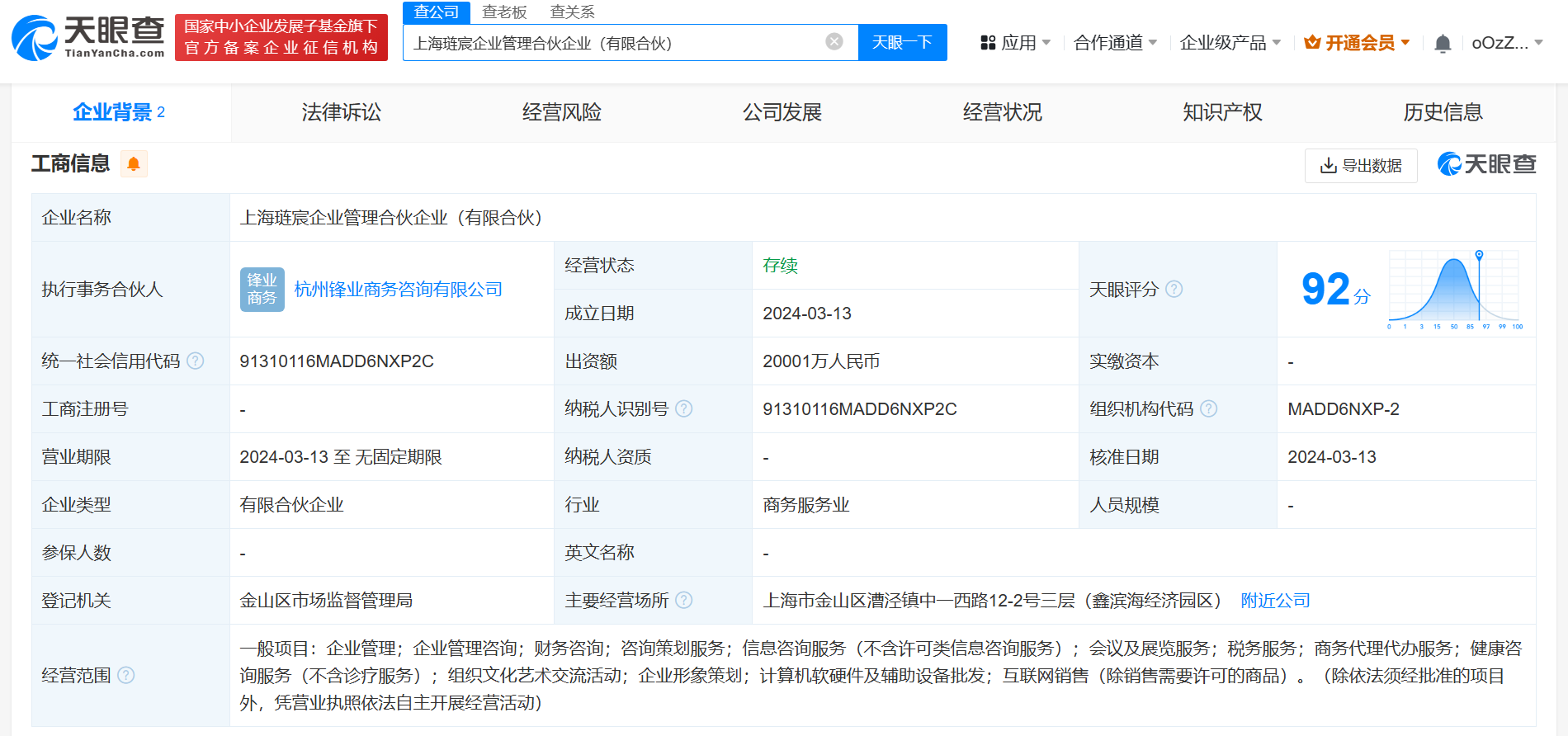Open the 杭州锋业商务咨询有限公司 link
This screenshot has width=1568, height=736.
click(x=398, y=290)
